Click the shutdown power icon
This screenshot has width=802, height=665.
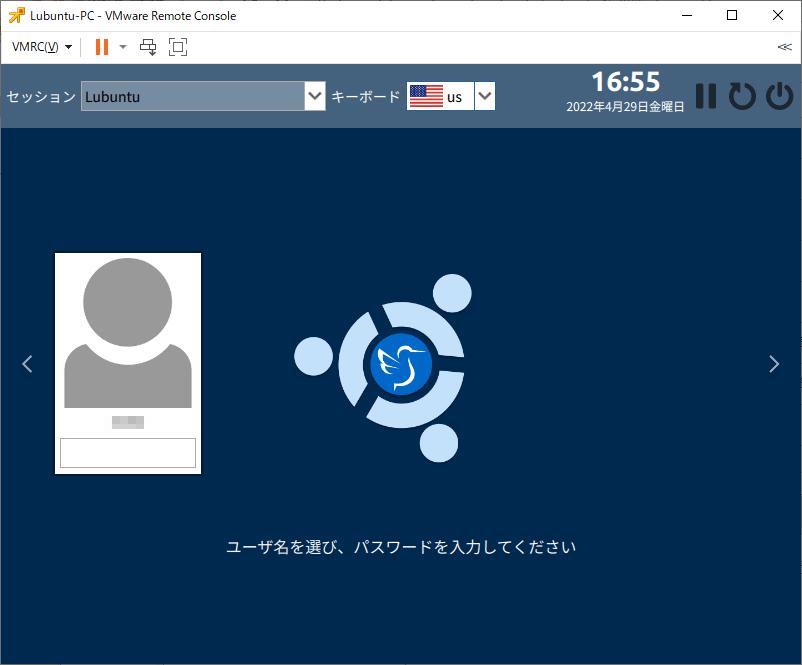point(779,96)
